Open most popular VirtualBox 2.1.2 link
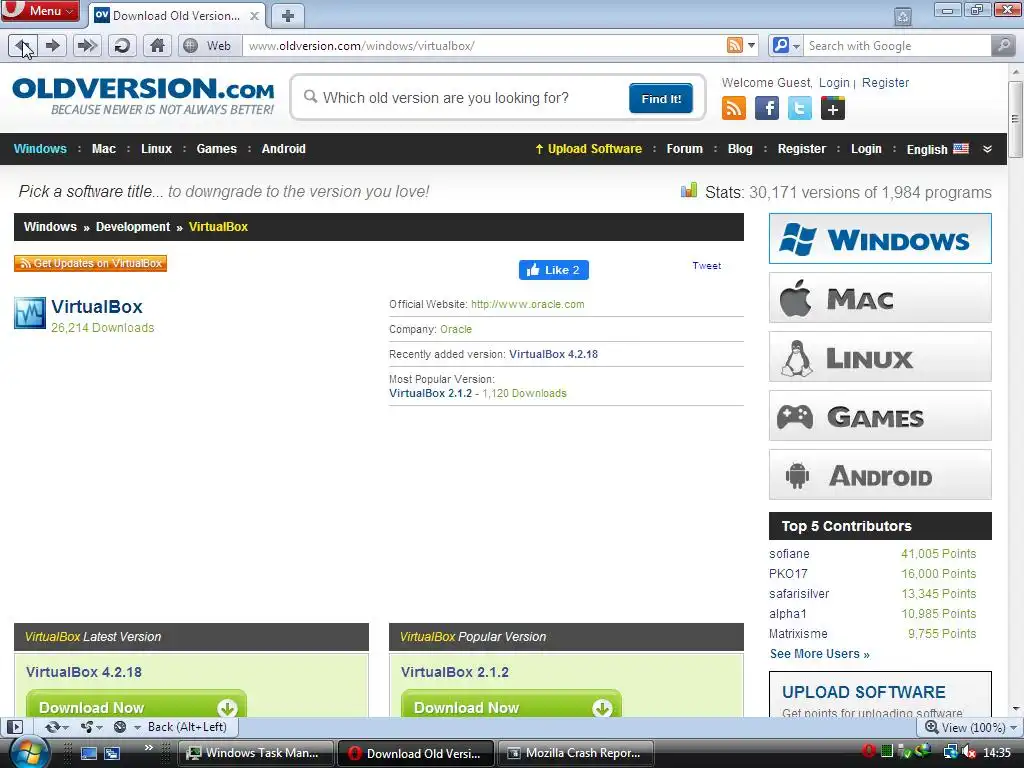 pos(430,393)
